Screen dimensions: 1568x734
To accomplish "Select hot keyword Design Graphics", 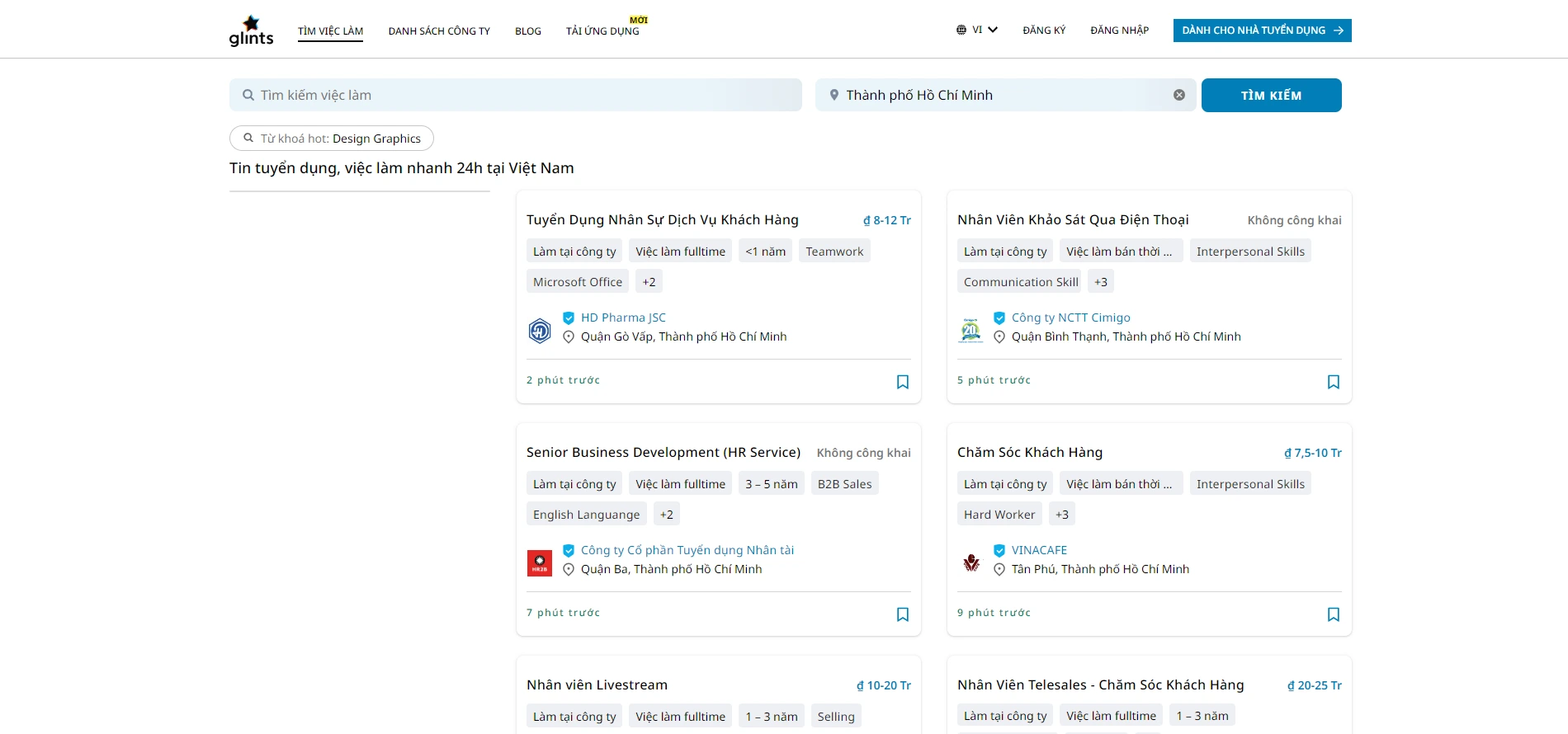I will coord(376,139).
